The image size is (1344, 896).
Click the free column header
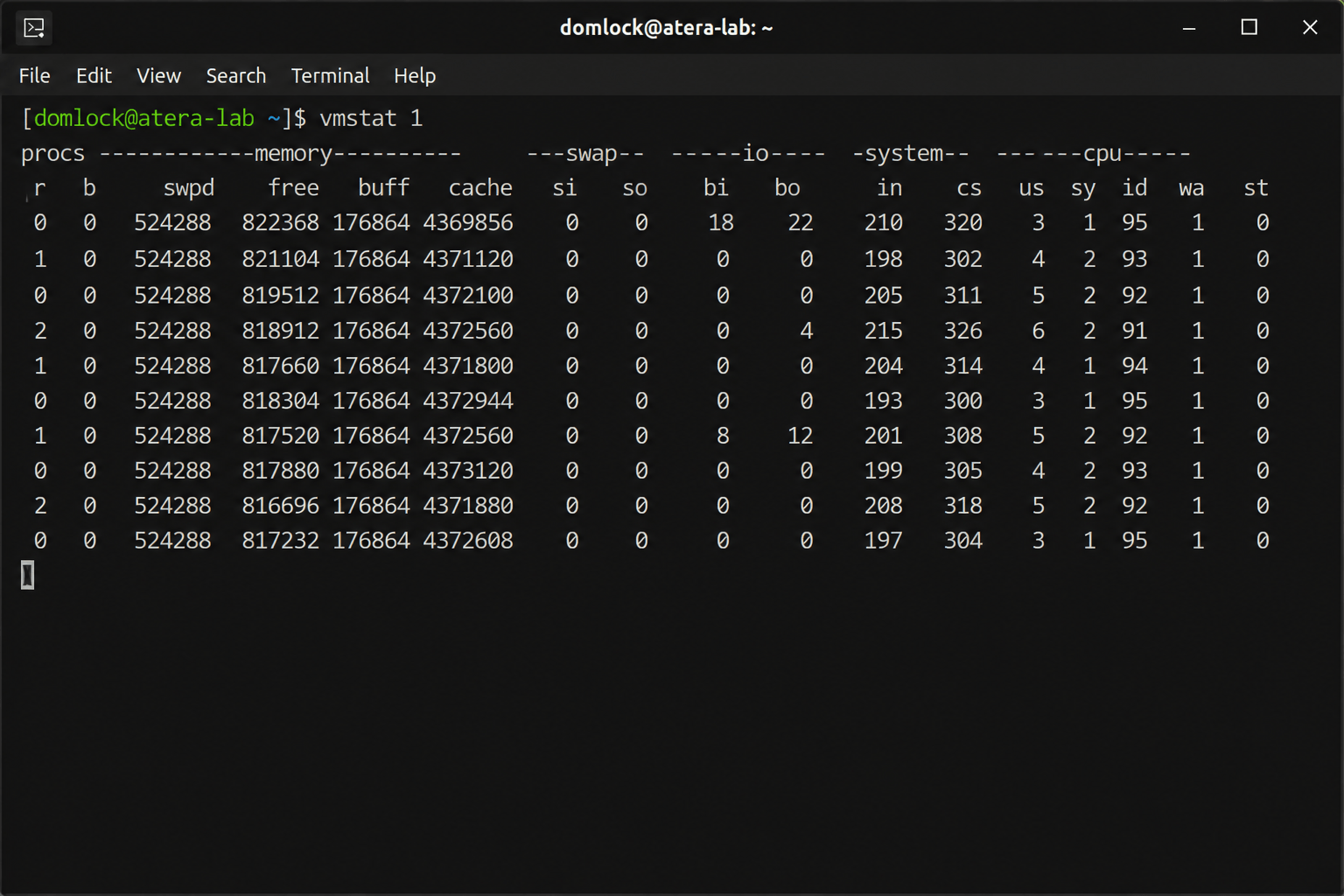point(293,188)
